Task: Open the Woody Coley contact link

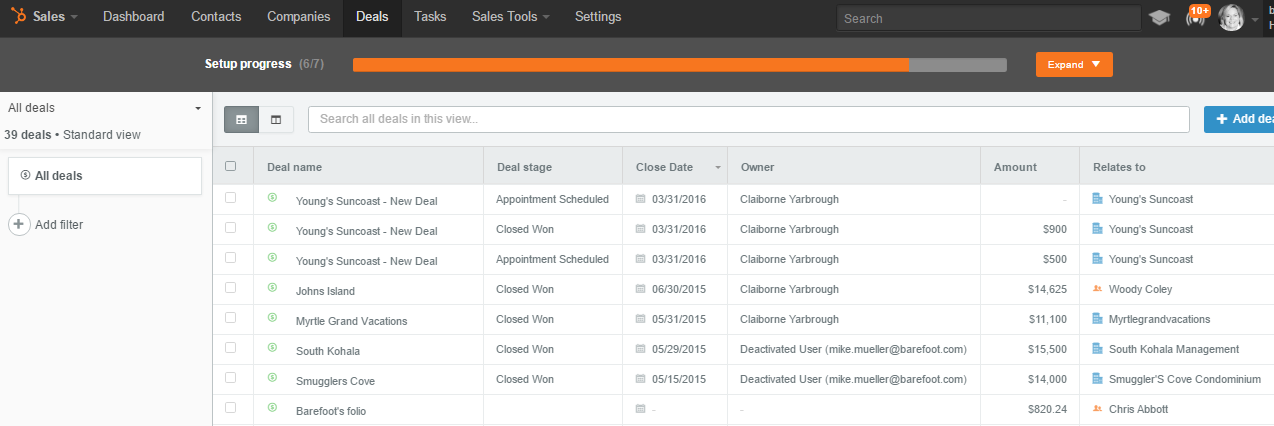Action: tap(1140, 289)
